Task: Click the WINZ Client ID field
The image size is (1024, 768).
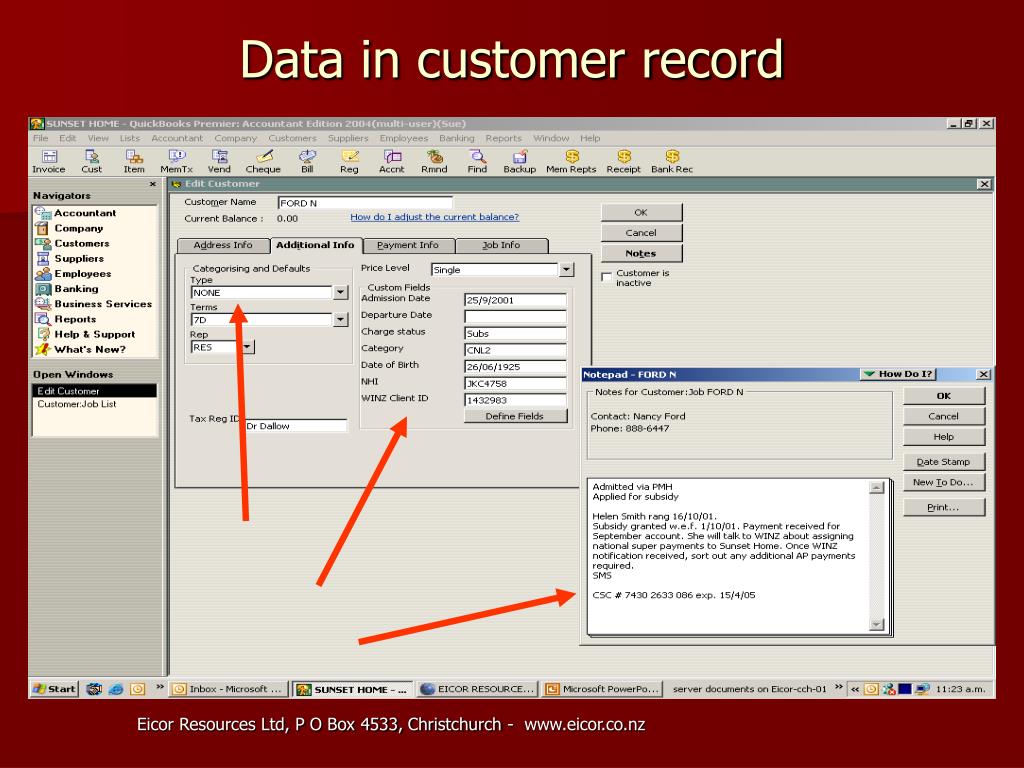Action: coord(515,400)
